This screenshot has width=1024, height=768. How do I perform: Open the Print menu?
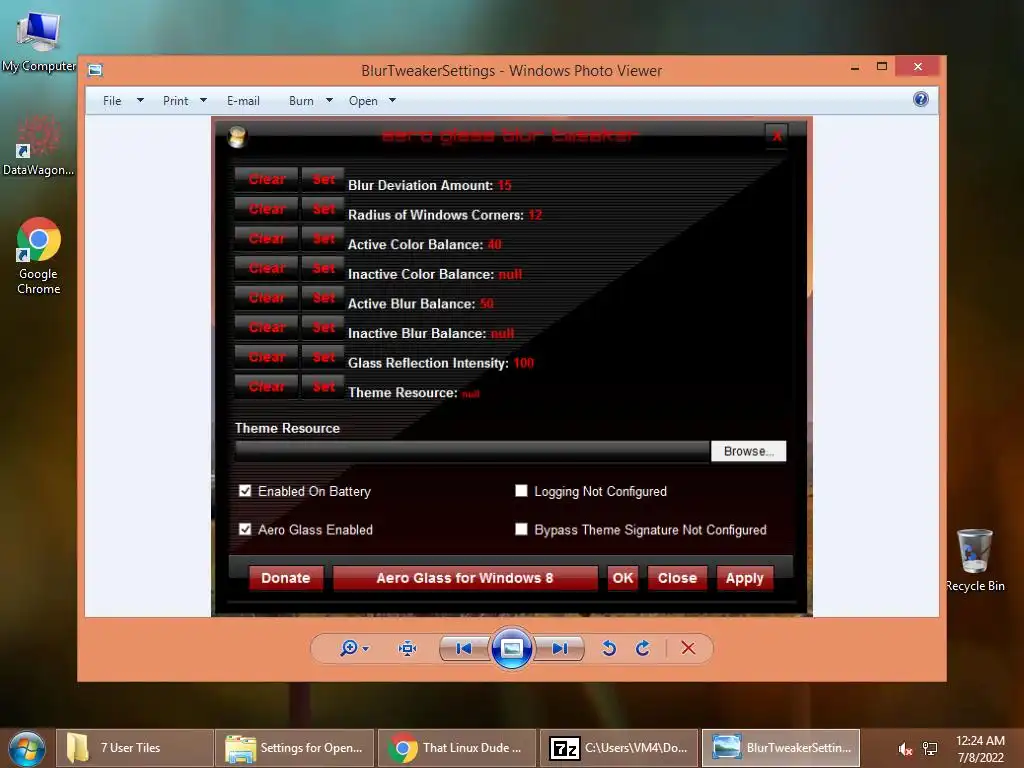click(x=176, y=101)
